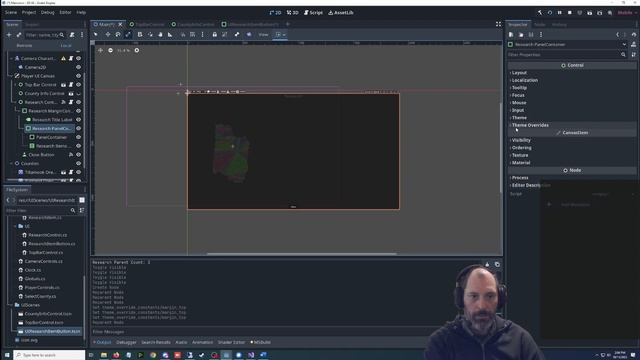Open the viewport View menu
This screenshot has height=360, width=640.
[263, 35]
